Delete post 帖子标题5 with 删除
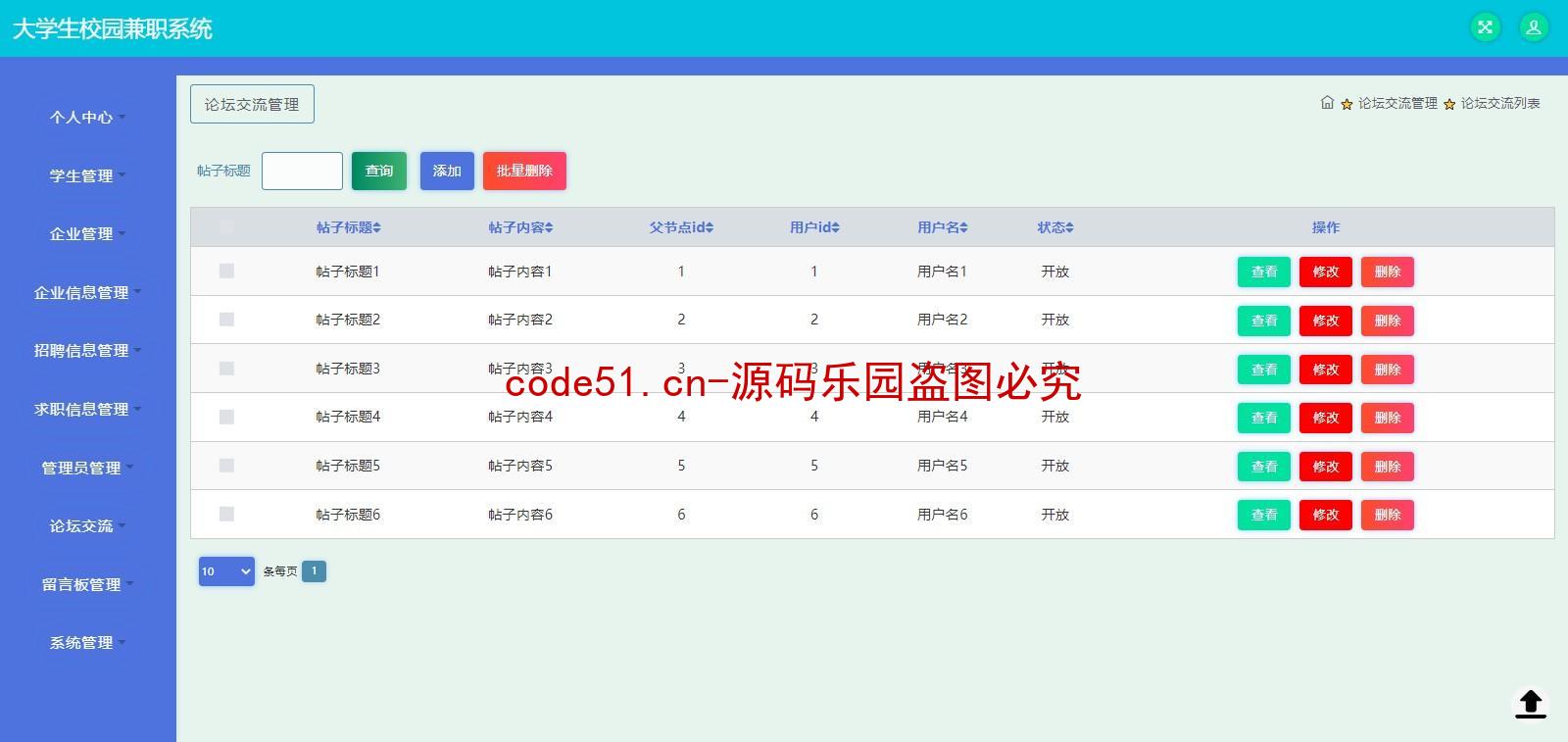Screen dimensions: 1568x742 1388,467
